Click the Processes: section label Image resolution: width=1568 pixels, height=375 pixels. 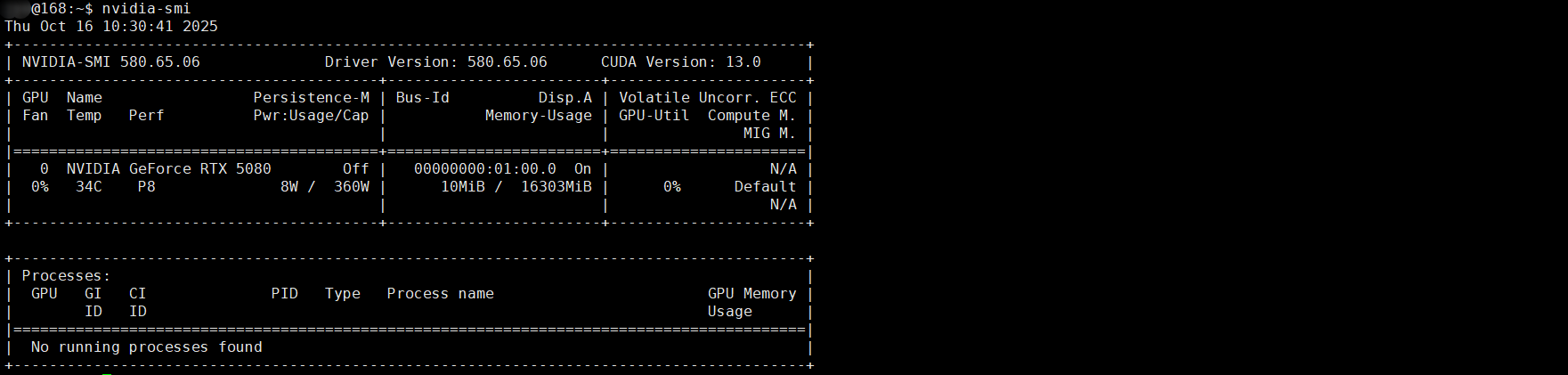[x=66, y=276]
